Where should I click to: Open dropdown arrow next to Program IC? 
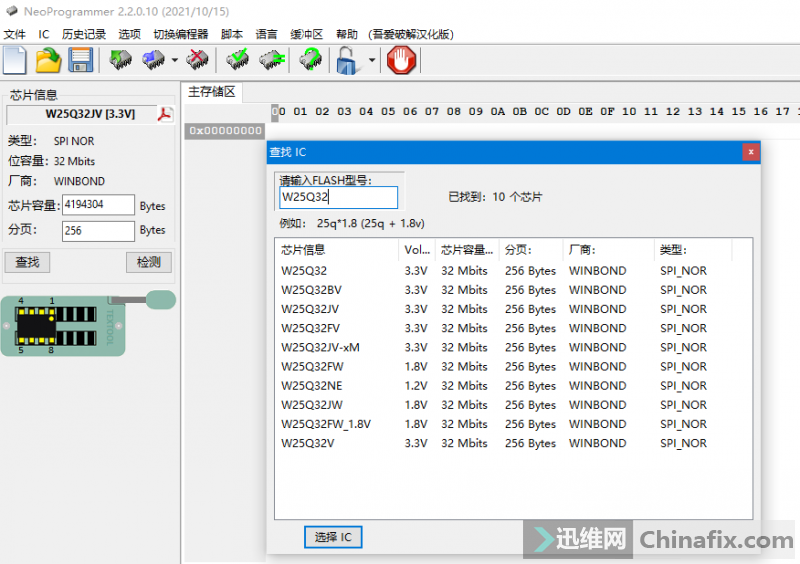point(174,60)
